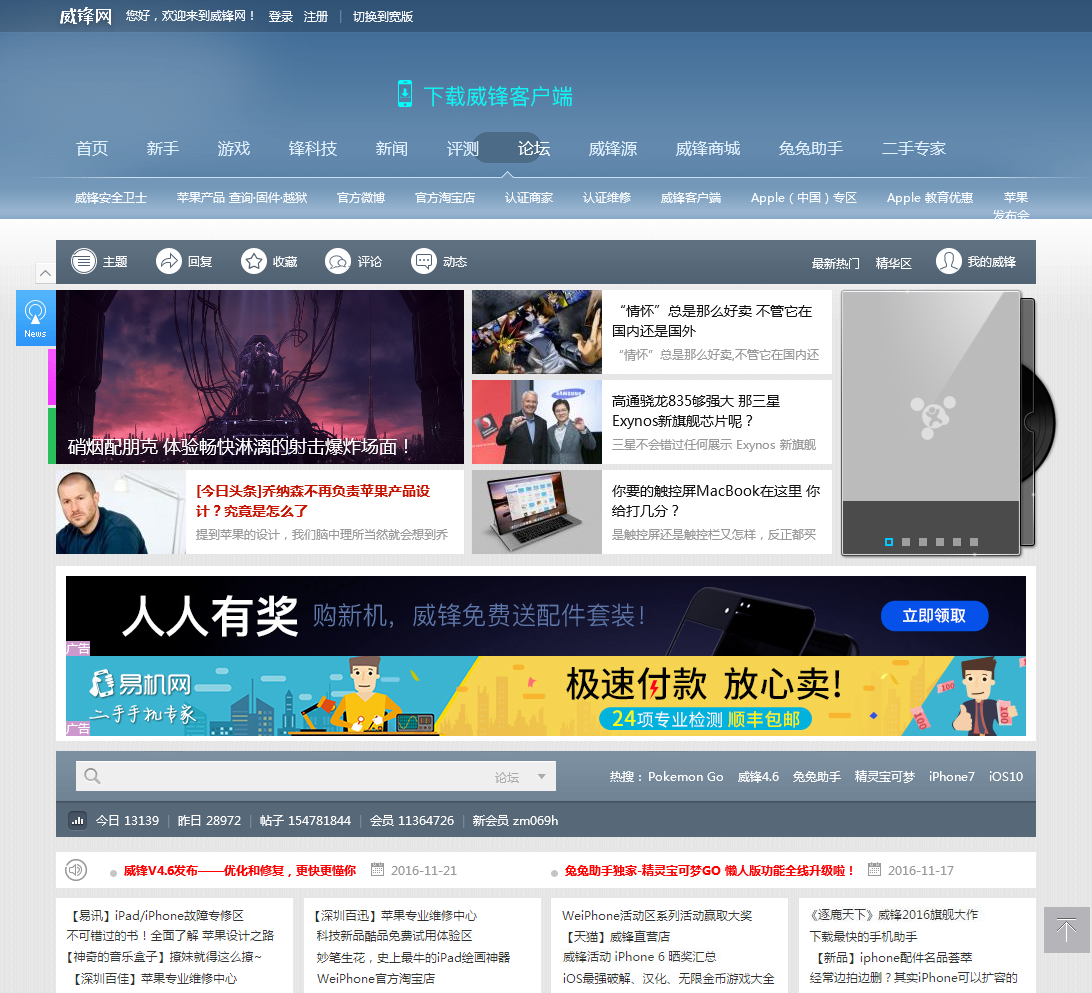Open 认证维修 sub-navigation link
Viewport: 1092px width, 993px height.
pyautogui.click(x=607, y=198)
